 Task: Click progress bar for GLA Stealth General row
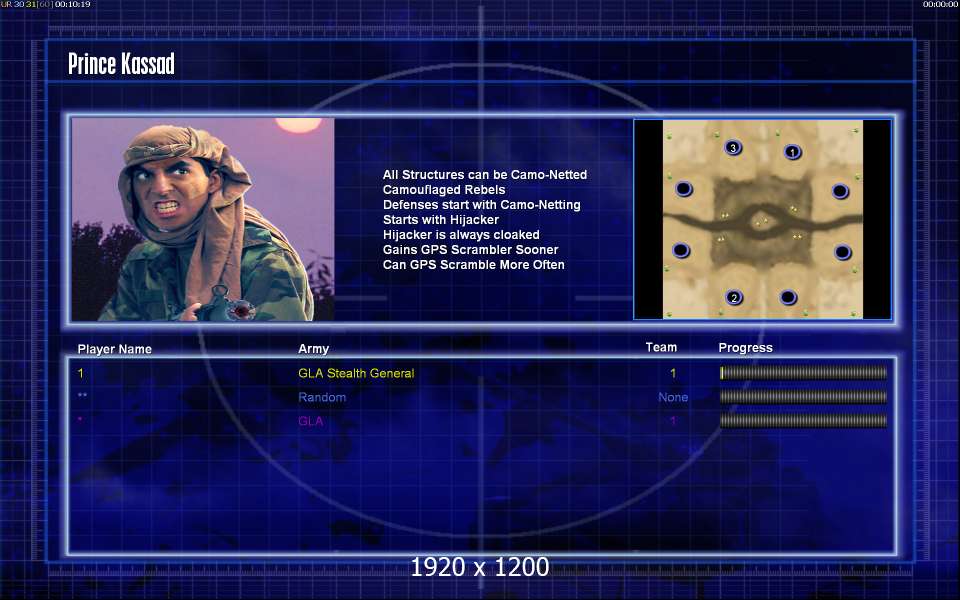coord(803,372)
